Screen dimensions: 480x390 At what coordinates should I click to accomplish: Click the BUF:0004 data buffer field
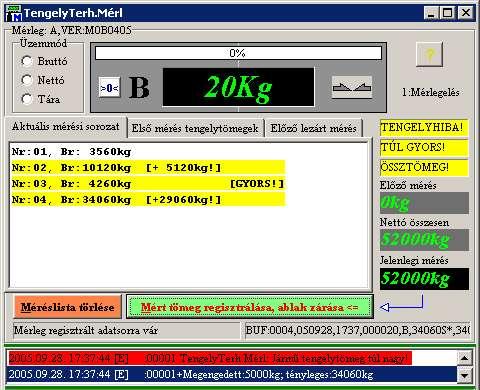click(x=358, y=330)
